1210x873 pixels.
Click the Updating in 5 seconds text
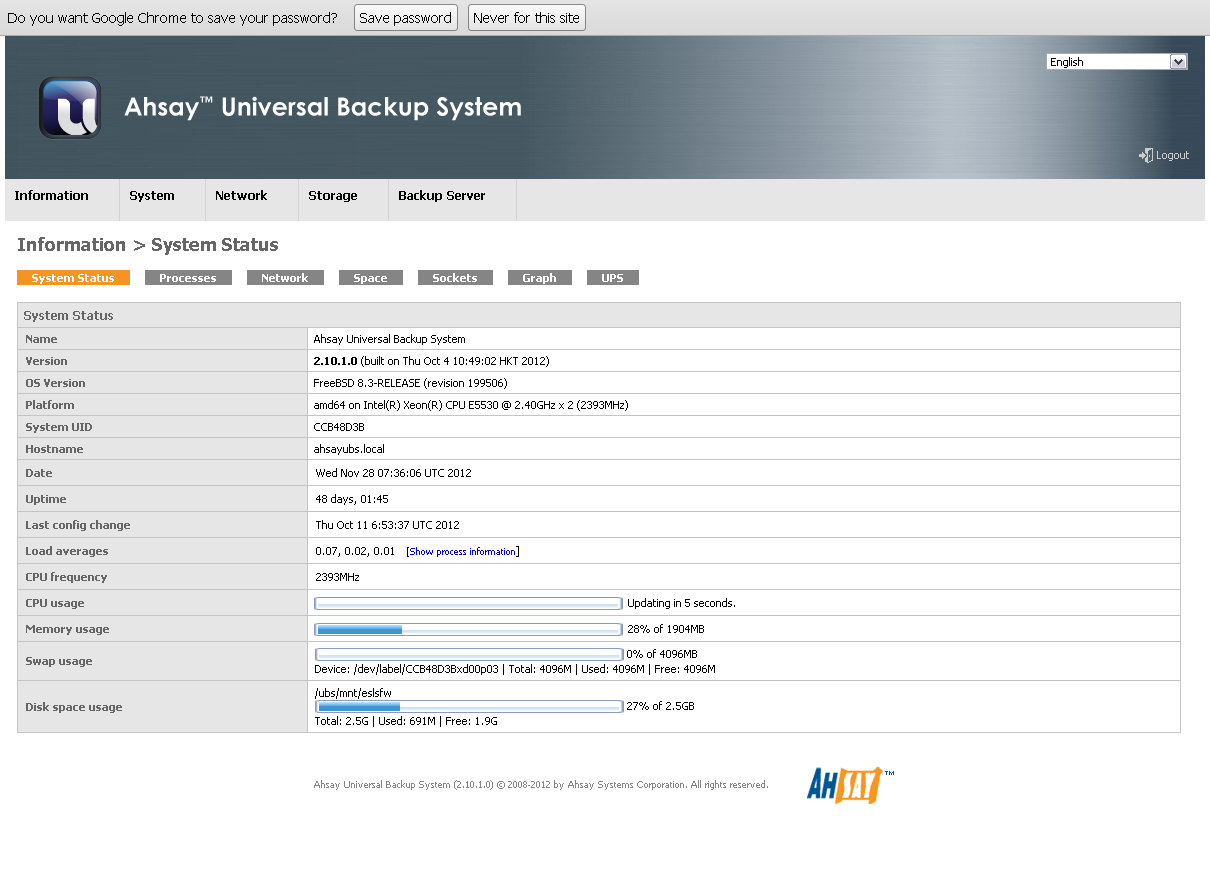point(681,603)
